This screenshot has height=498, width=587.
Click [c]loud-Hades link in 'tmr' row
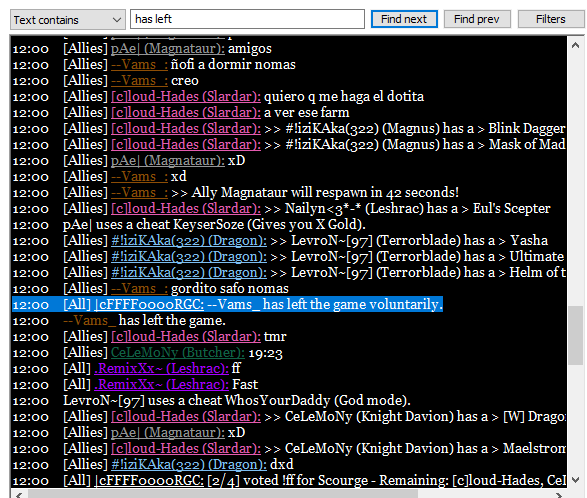[x=186, y=337]
